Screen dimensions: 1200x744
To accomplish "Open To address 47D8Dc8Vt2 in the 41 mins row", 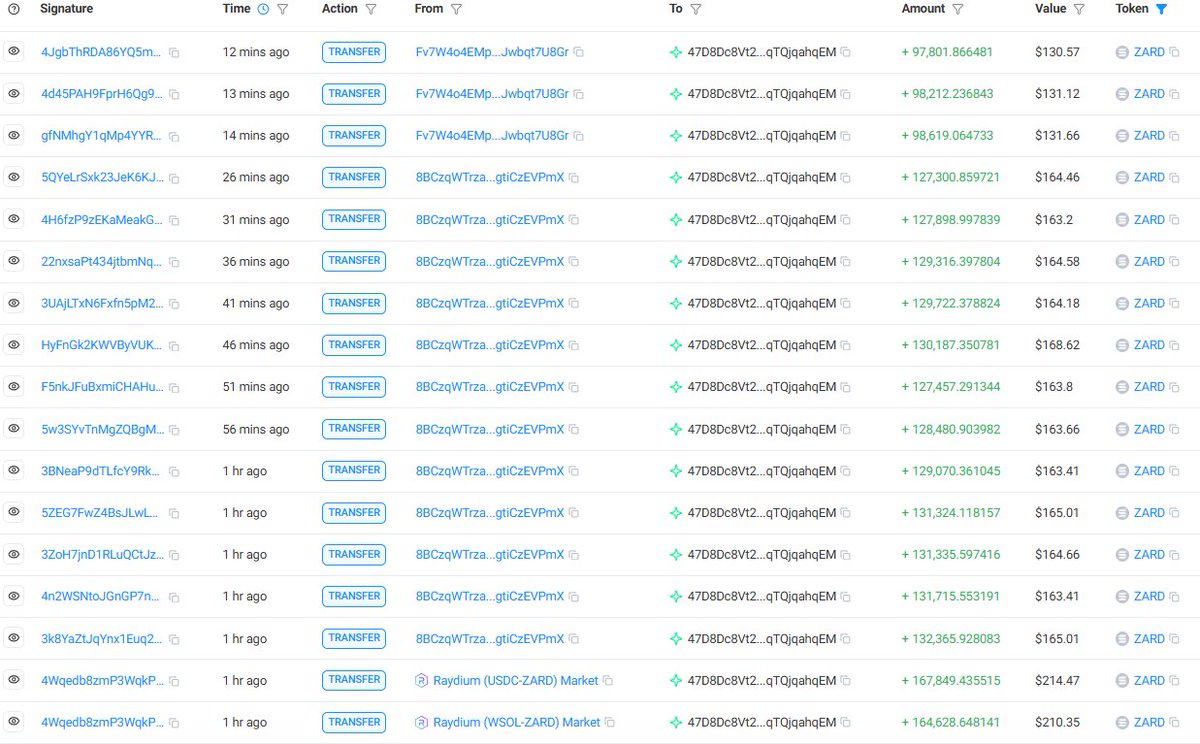I will [762, 304].
